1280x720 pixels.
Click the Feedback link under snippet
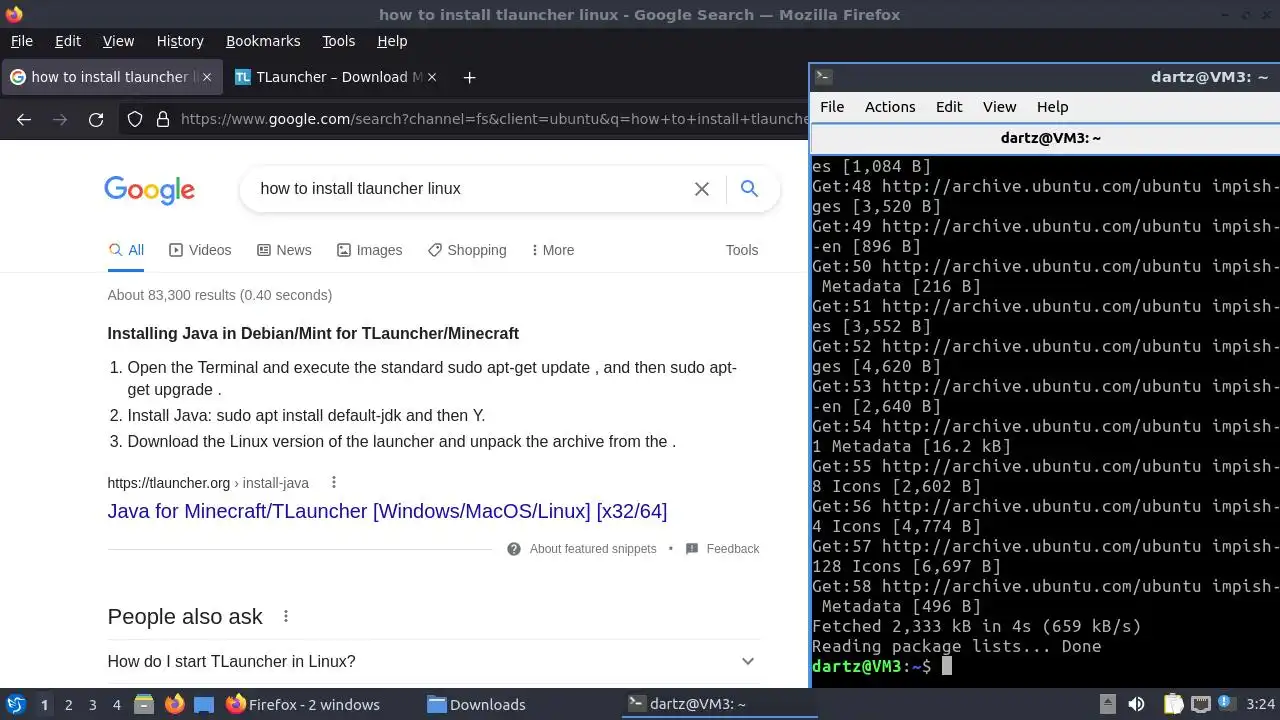pos(733,549)
